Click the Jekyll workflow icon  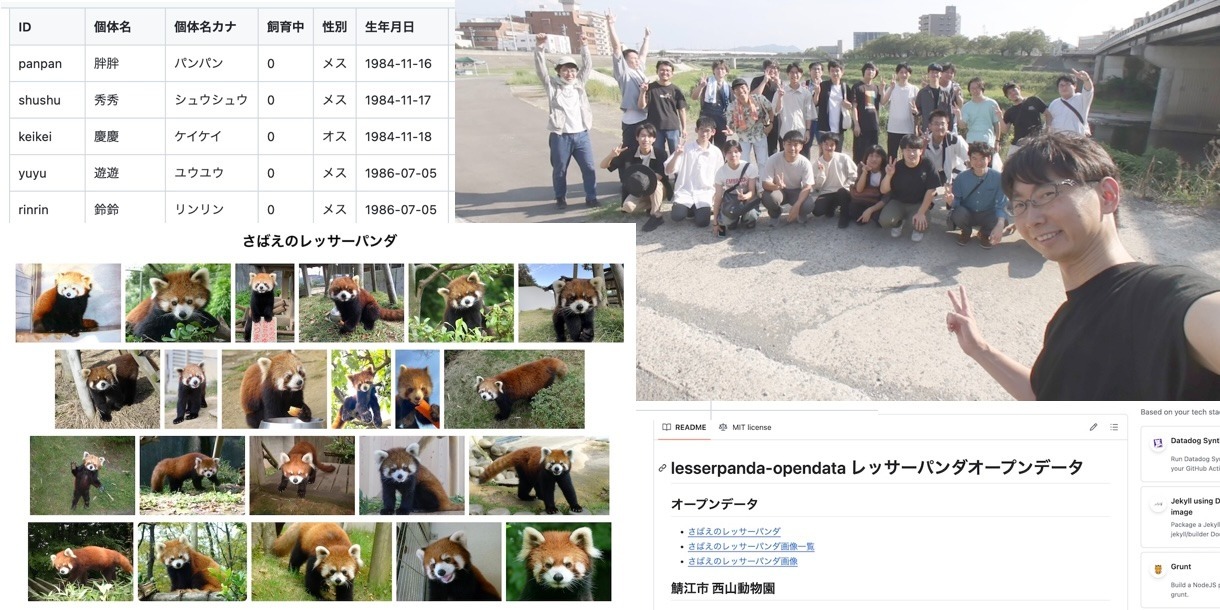(1158, 505)
